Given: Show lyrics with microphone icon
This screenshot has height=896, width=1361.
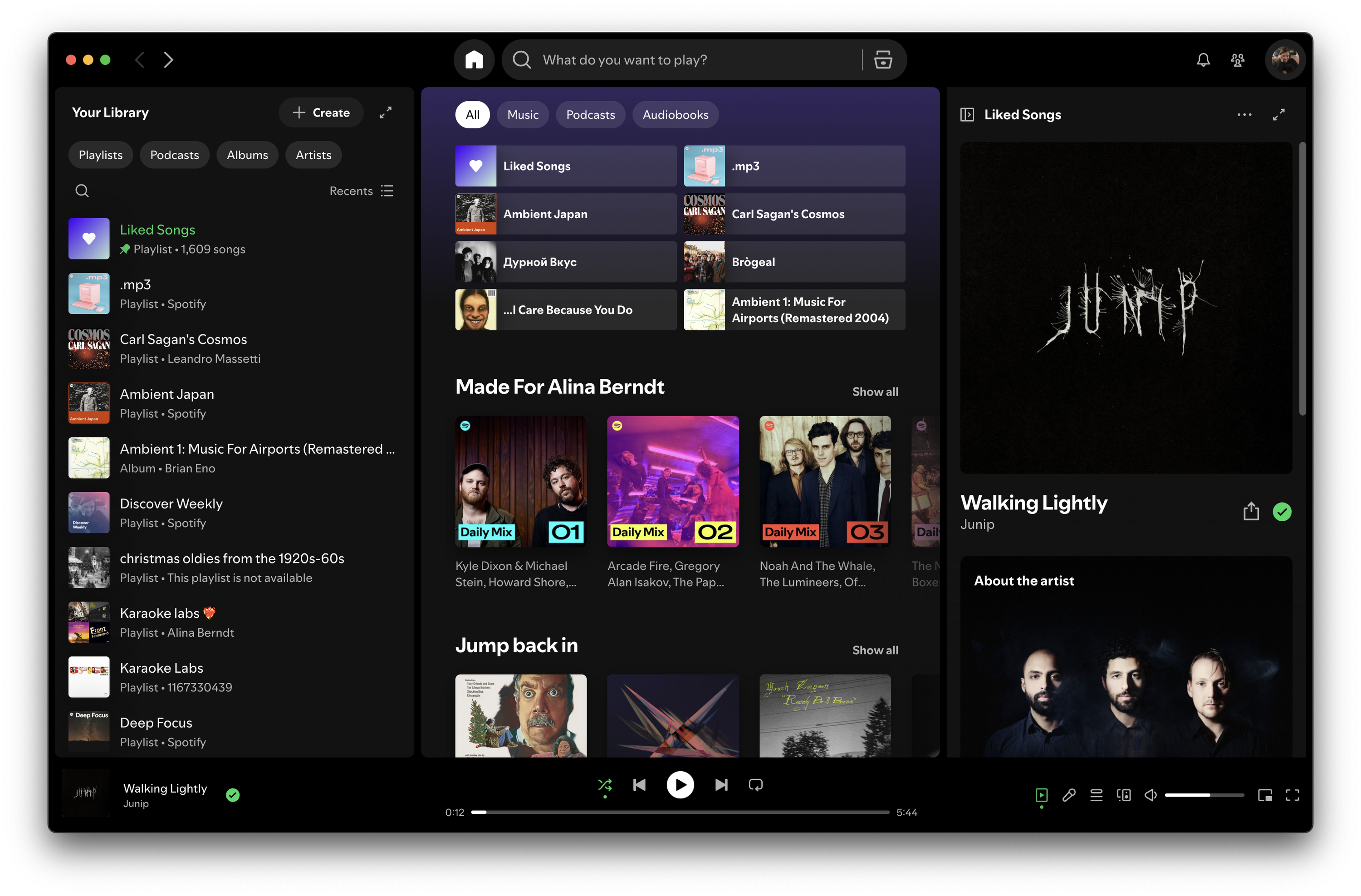Looking at the screenshot, I should click(1068, 795).
